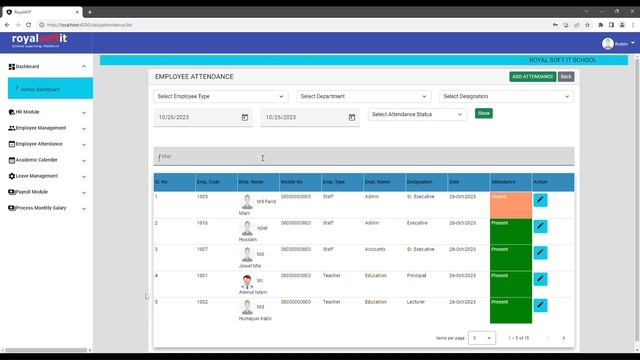
Task: Click Mr. Aminul Islam's avatar photo
Action: point(247,281)
